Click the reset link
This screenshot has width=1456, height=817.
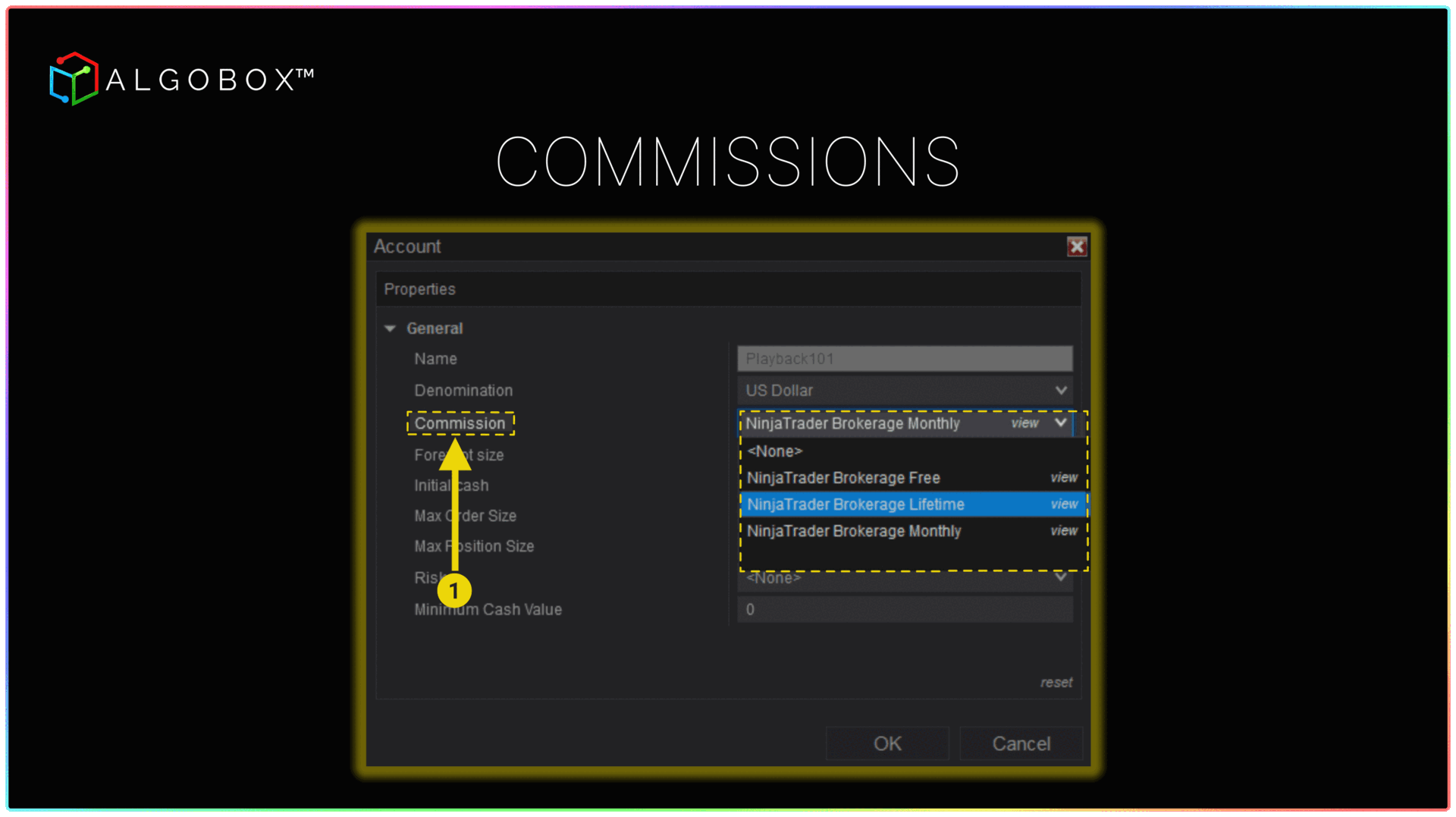[1056, 683]
